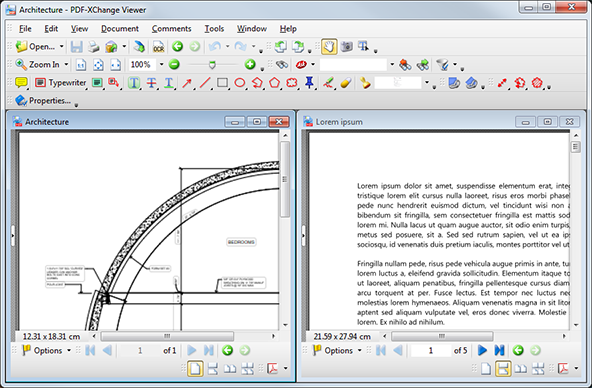Open the Comments menu

(171, 29)
